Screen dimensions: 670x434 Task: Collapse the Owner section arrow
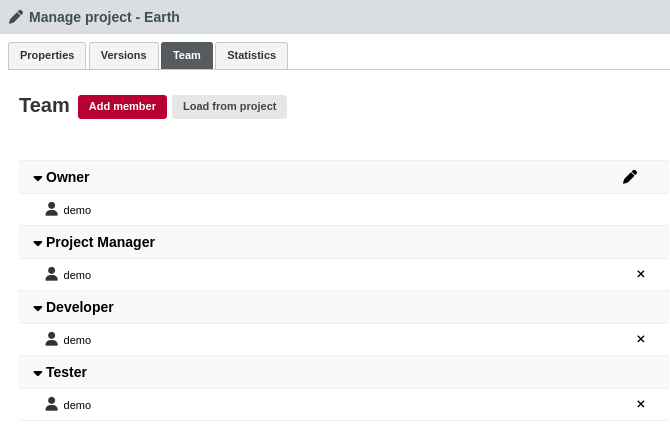point(38,178)
